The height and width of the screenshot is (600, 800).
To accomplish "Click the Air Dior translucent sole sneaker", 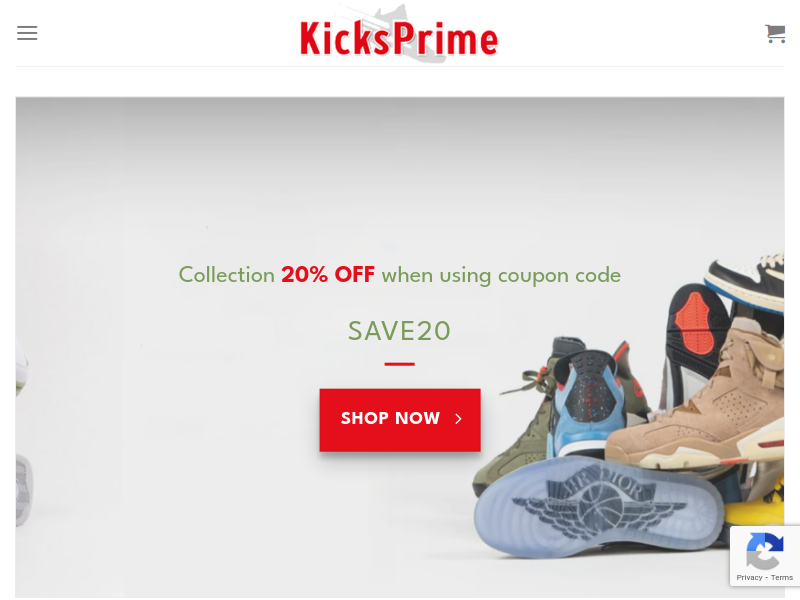I will [x=597, y=505].
